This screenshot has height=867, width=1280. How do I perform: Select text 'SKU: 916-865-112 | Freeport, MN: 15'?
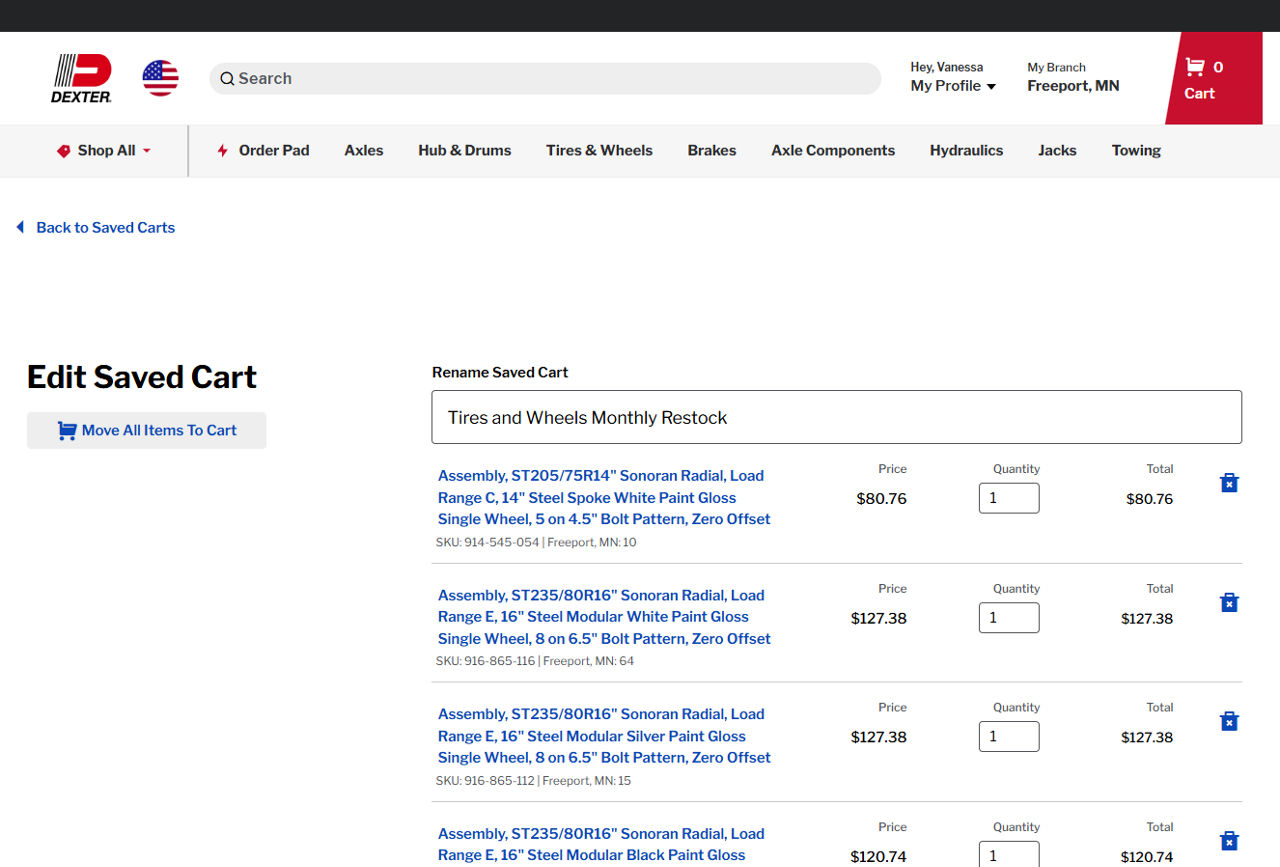click(x=533, y=781)
